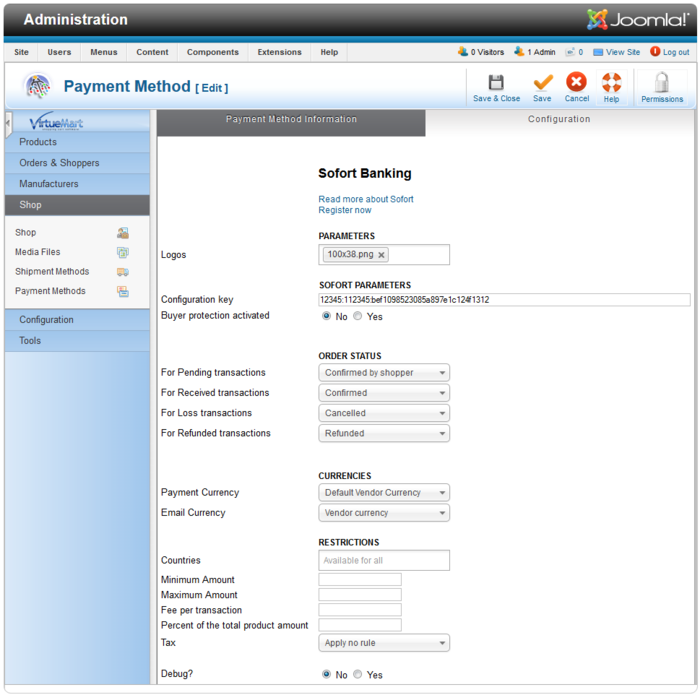Open Help lifebuoy icon in toolbar
The height and width of the screenshot is (695, 700).
point(611,83)
